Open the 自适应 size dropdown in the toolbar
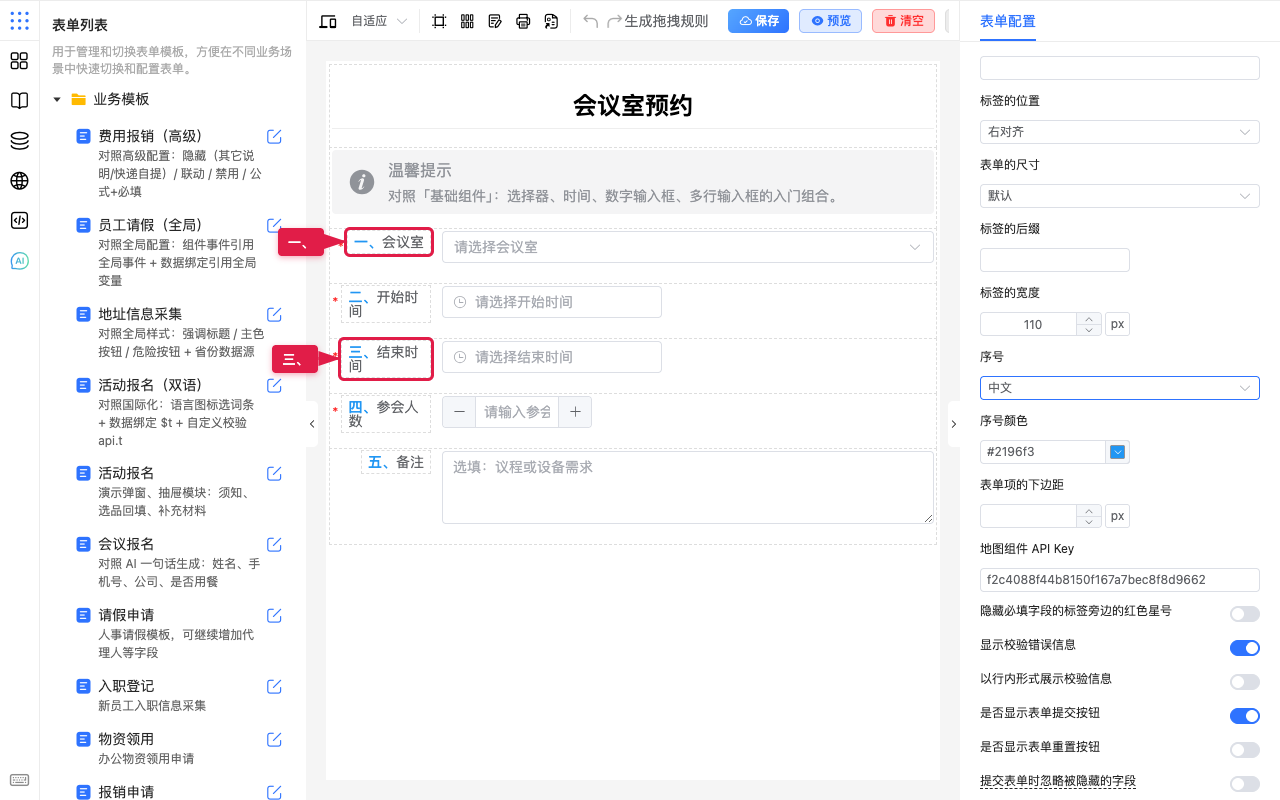The image size is (1280, 800). coord(379,21)
